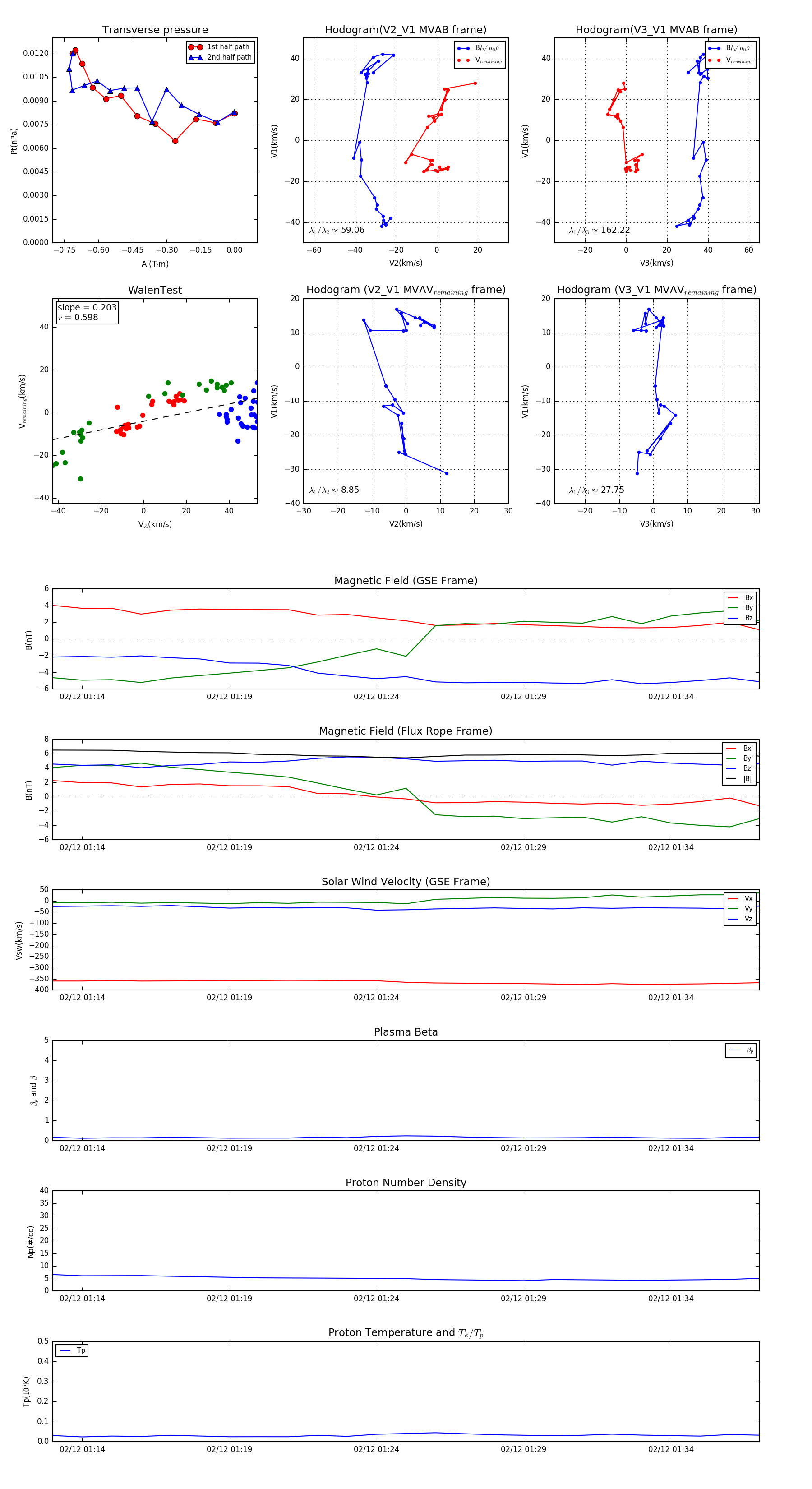The image size is (812, 1489).
Task: Click the βp legend entry in Plasma Beta plot
Action: pyautogui.click(x=742, y=1050)
